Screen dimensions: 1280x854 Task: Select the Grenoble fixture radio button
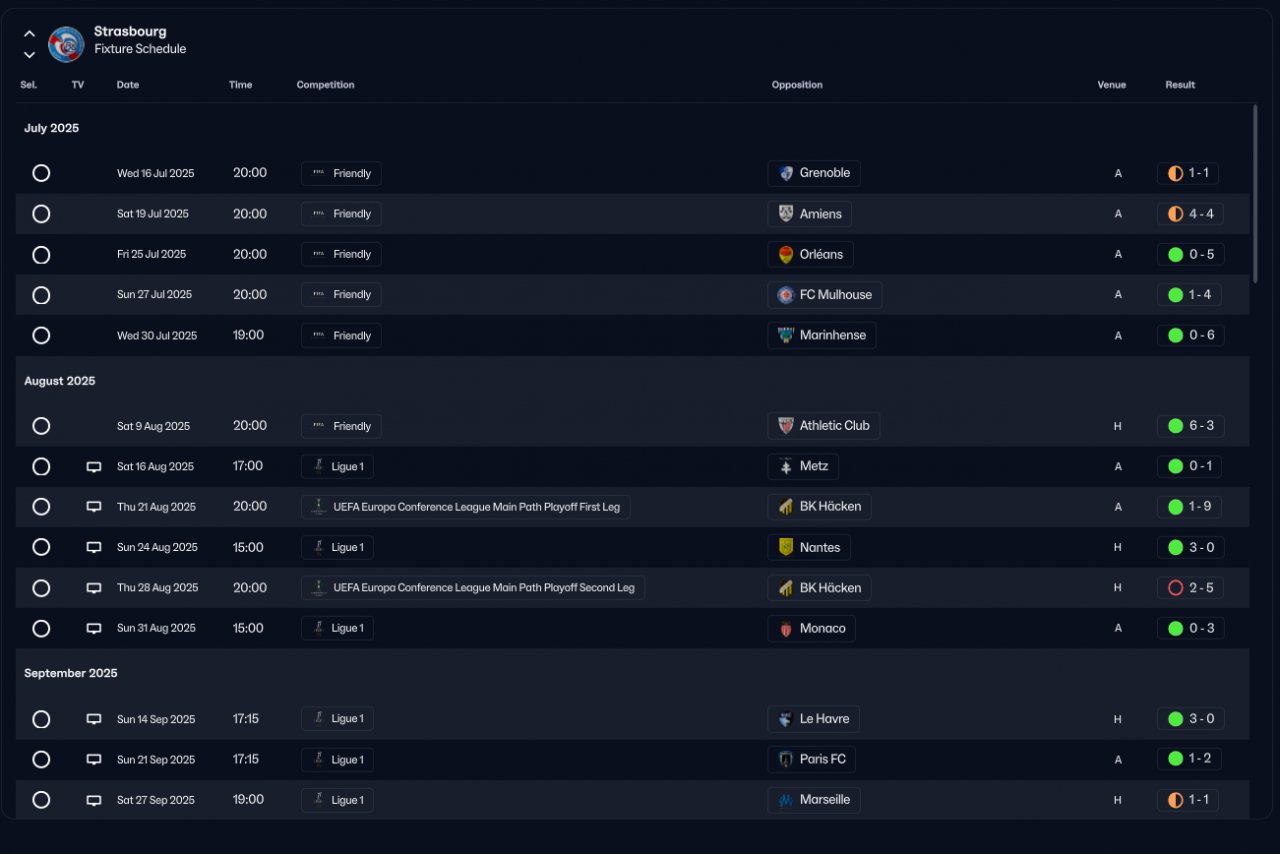tap(41, 173)
